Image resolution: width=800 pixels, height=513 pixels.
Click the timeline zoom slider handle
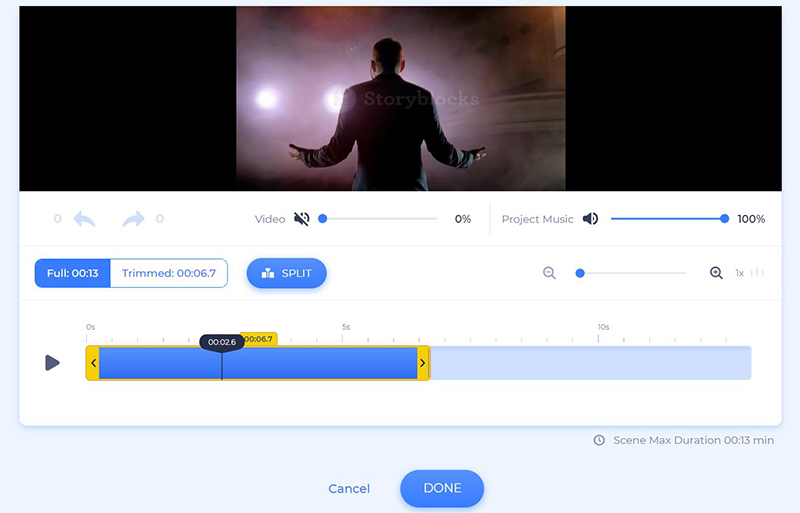pos(580,273)
